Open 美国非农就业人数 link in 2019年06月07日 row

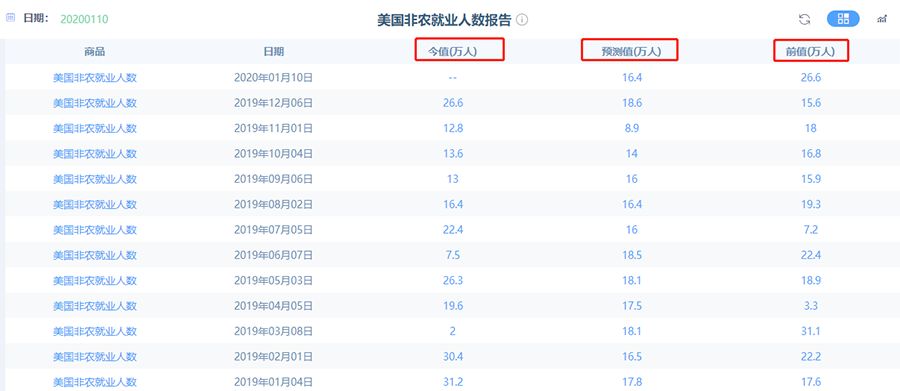point(95,255)
